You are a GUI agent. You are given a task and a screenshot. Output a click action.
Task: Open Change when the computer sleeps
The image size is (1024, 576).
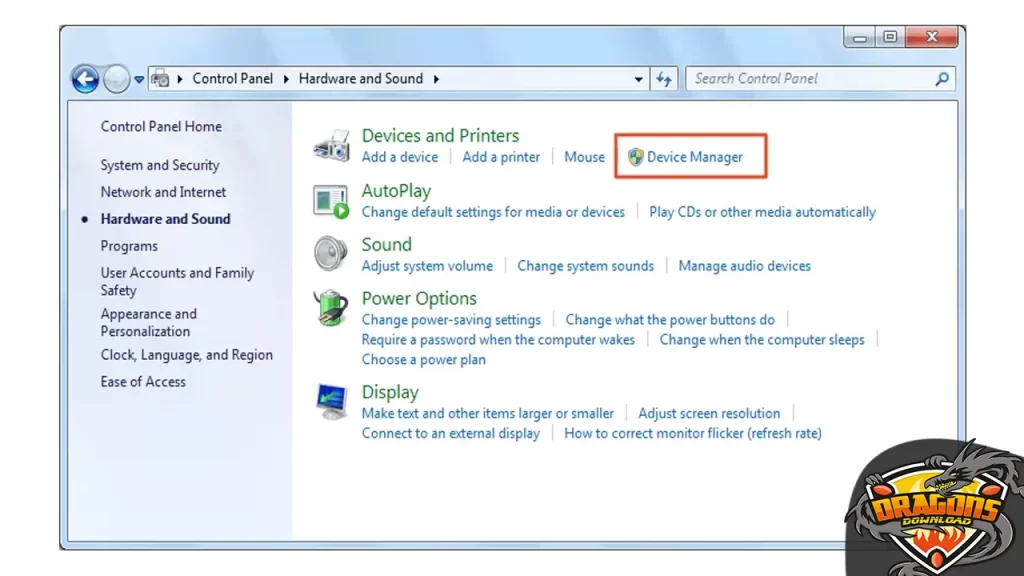pyautogui.click(x=762, y=340)
